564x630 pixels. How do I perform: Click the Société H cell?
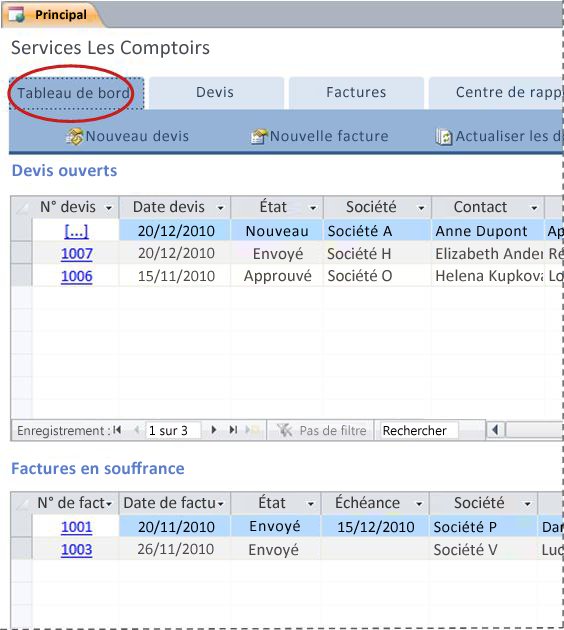pyautogui.click(x=377, y=254)
